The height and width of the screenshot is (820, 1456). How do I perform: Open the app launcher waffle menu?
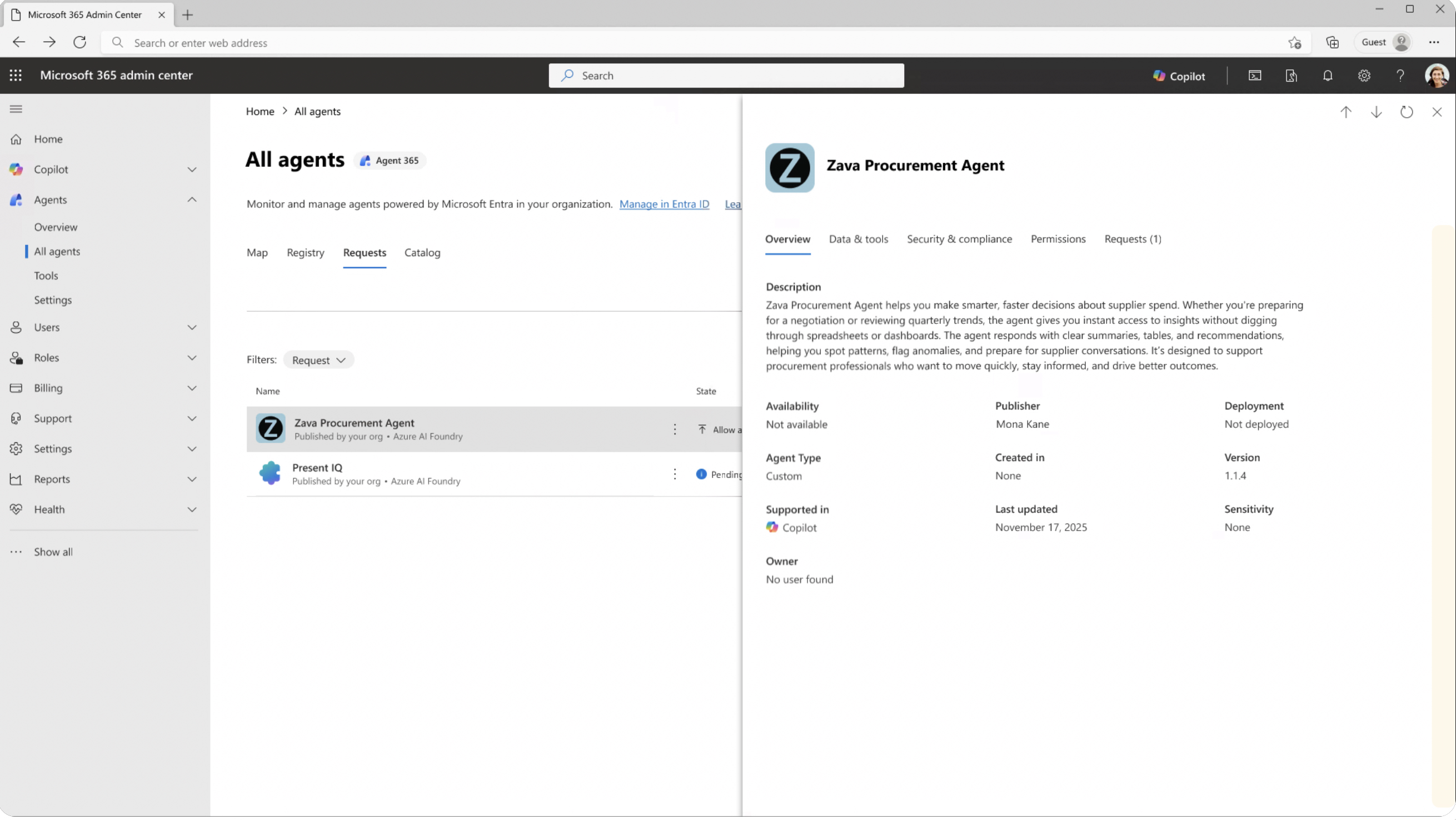coord(16,75)
